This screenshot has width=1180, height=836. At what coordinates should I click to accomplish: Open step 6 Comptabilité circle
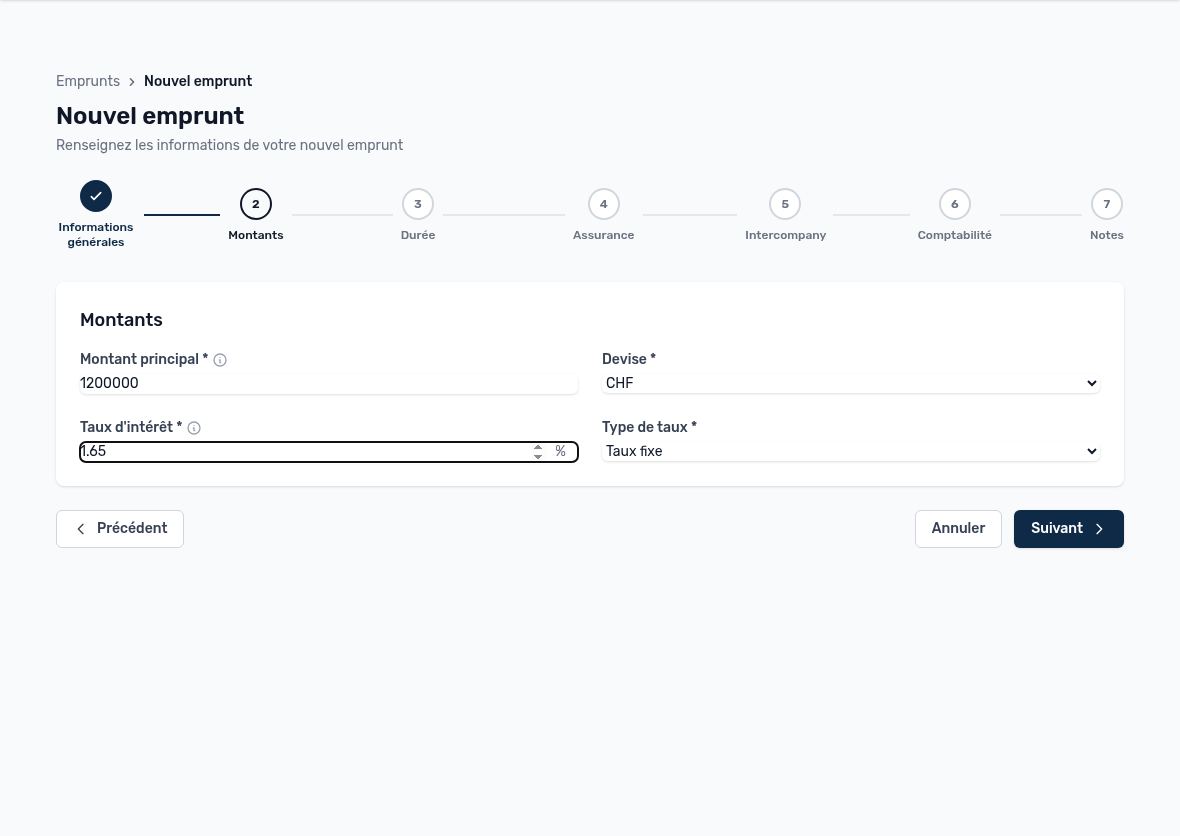(954, 204)
